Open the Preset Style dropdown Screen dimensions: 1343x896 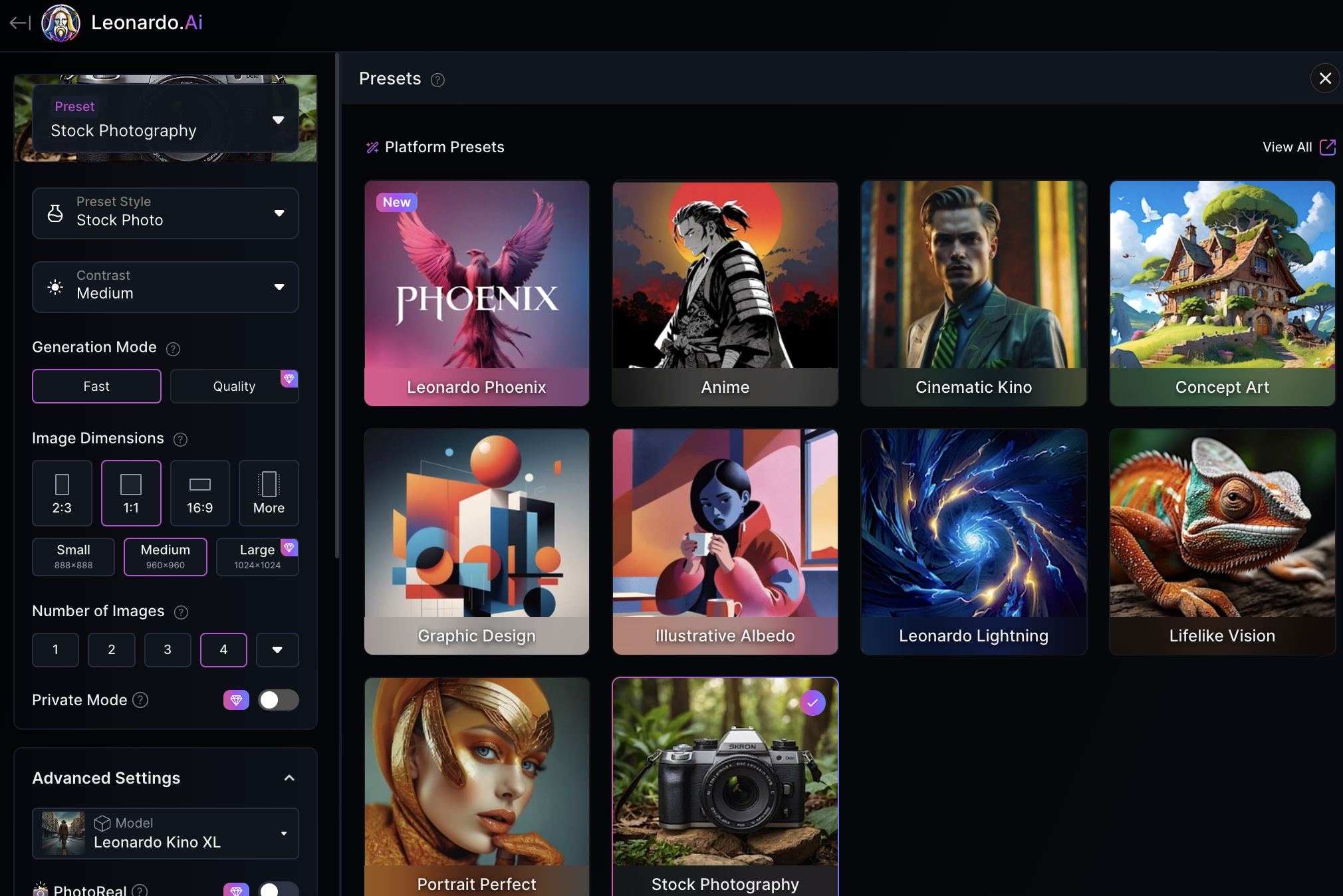point(165,213)
